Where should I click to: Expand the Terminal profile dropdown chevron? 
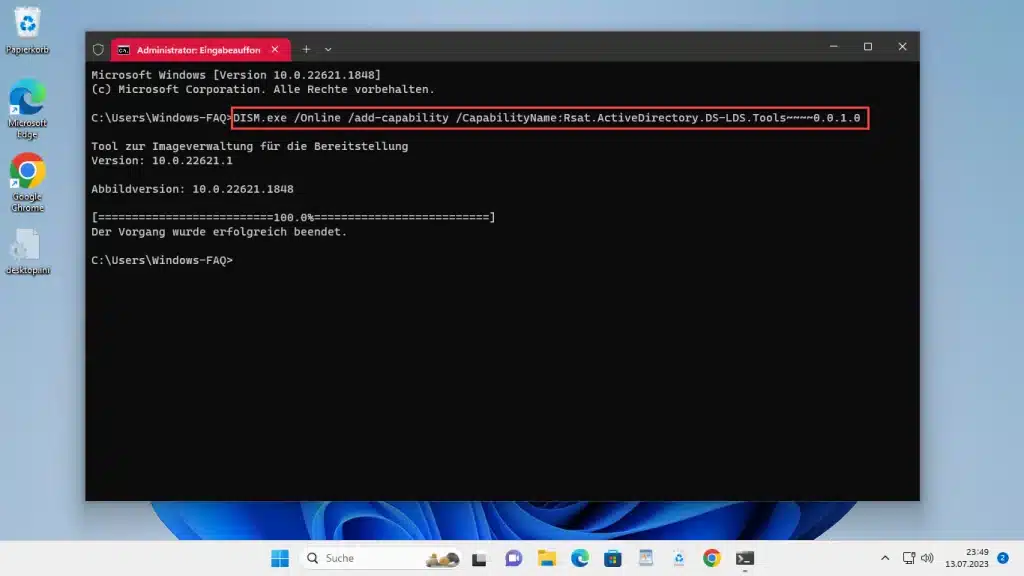(328, 50)
